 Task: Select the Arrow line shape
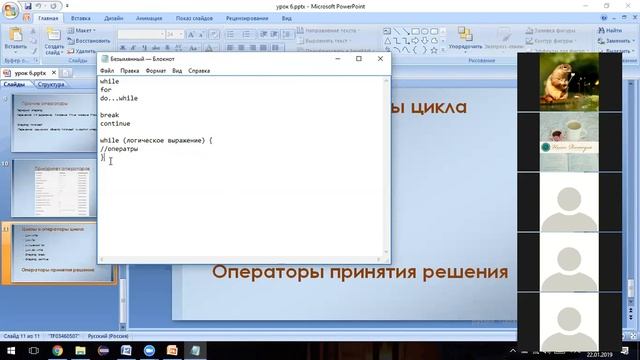point(406,31)
